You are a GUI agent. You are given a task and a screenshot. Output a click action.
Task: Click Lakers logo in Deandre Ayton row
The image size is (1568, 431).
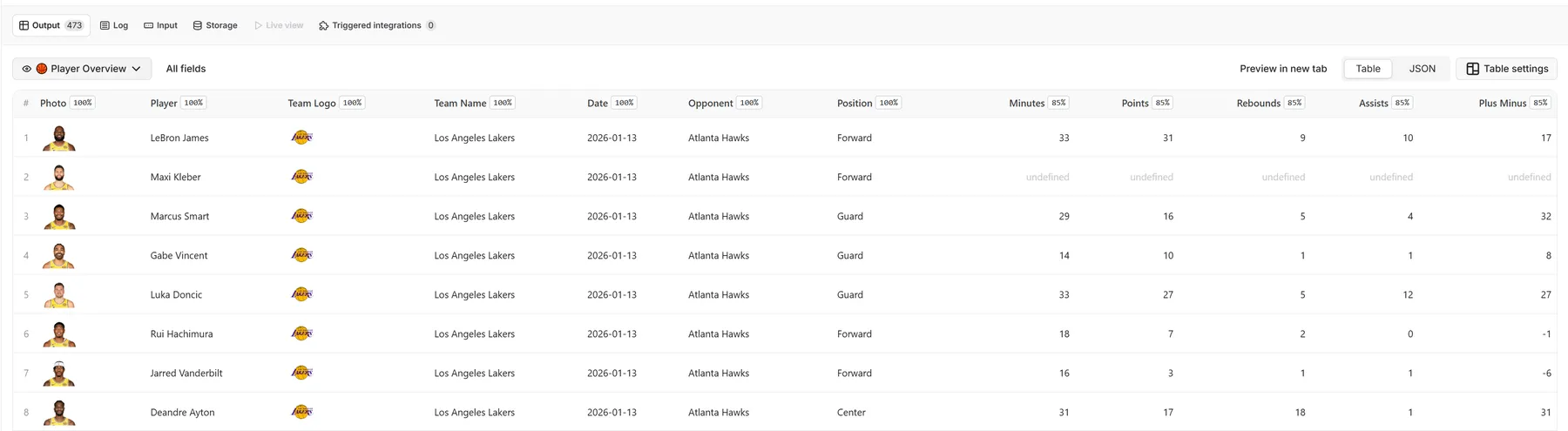(x=301, y=412)
